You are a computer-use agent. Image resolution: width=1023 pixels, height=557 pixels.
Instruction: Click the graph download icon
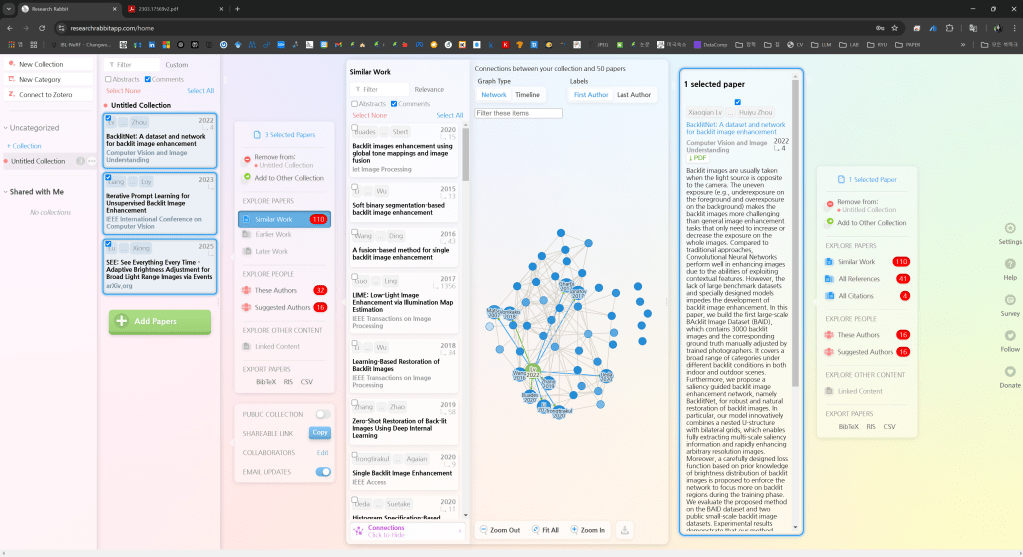coord(625,530)
